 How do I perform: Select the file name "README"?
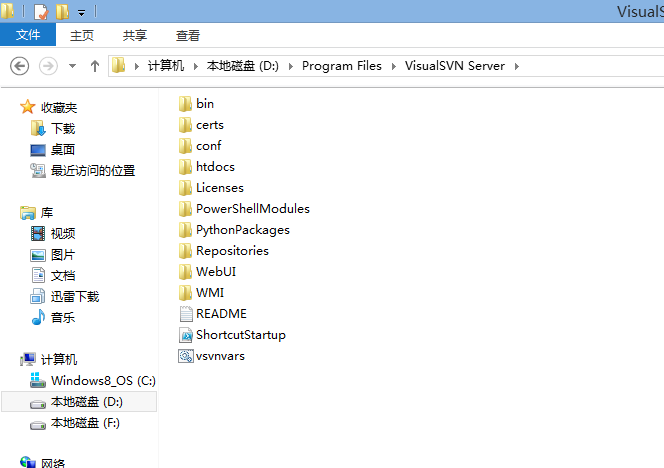(x=221, y=314)
